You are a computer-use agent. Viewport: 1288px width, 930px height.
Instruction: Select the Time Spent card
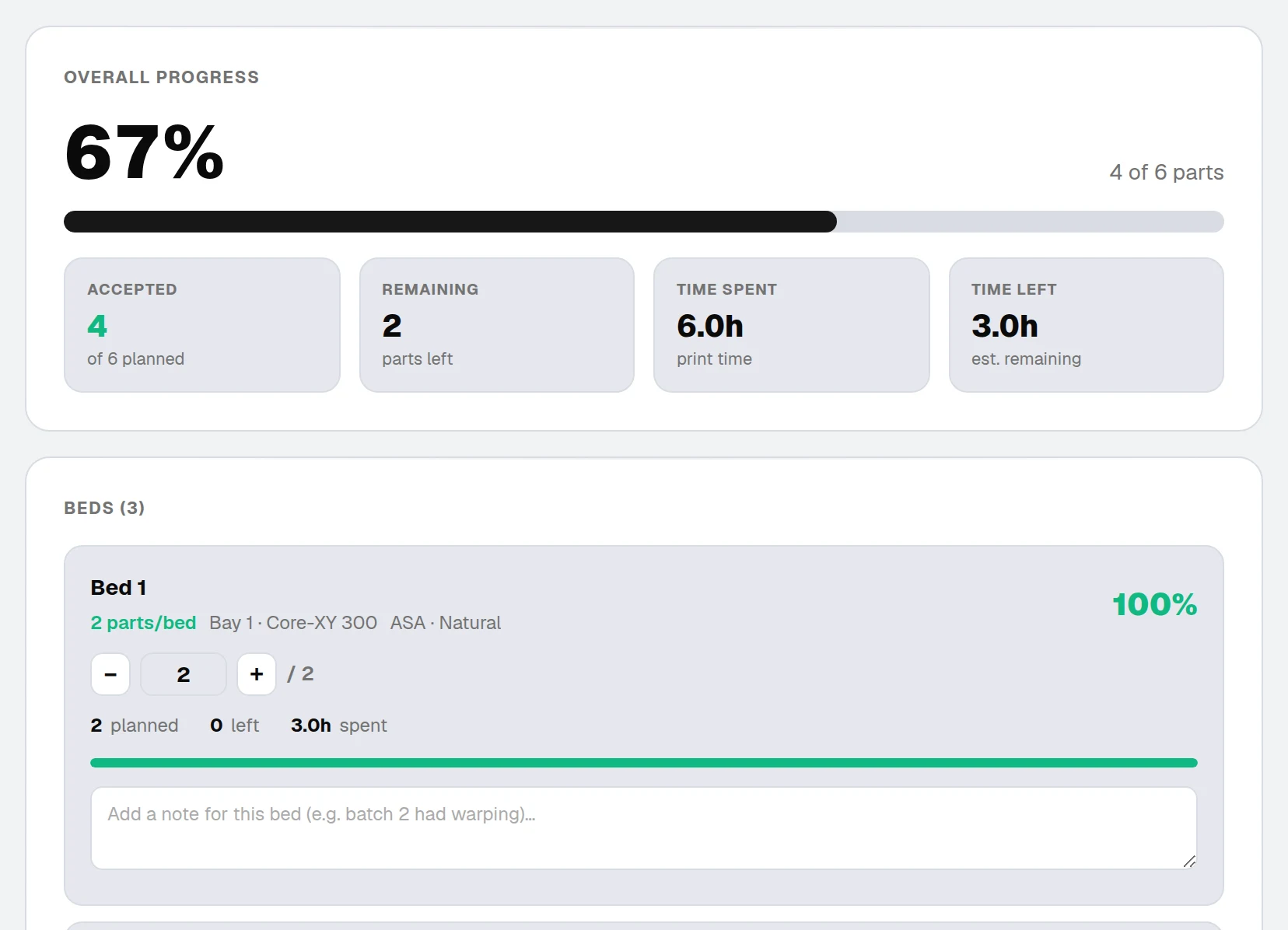(x=792, y=325)
